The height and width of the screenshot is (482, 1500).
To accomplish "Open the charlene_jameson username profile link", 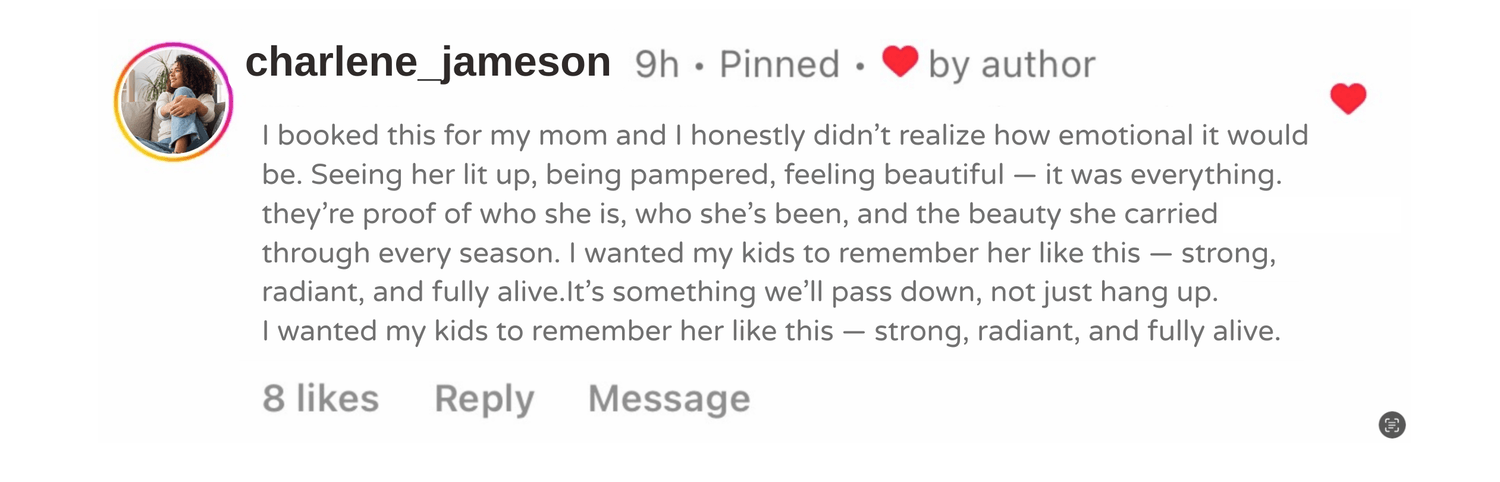I will point(428,63).
